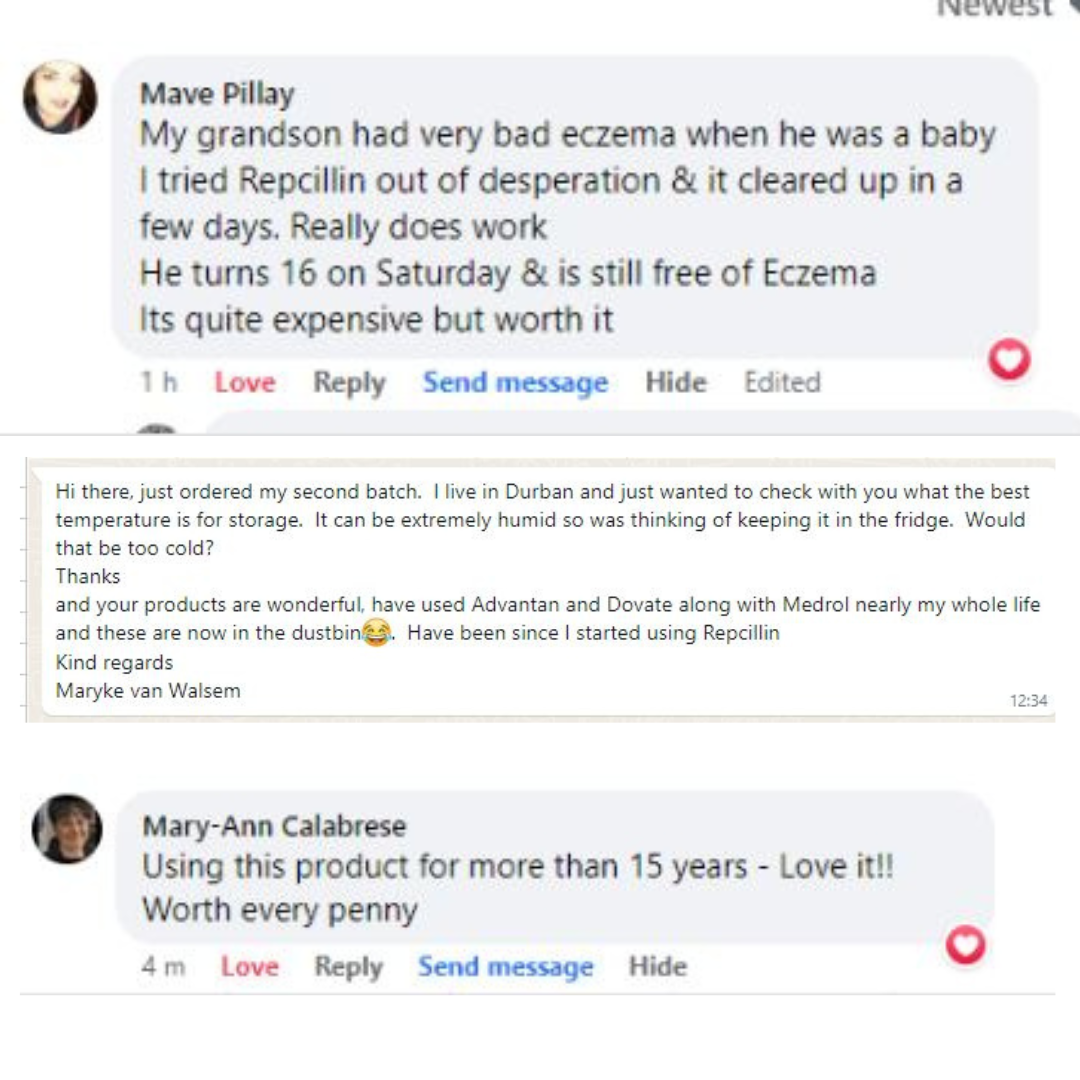The height and width of the screenshot is (1080, 1080).
Task: Reply to Mave Pillay's comment
Action: click(349, 382)
